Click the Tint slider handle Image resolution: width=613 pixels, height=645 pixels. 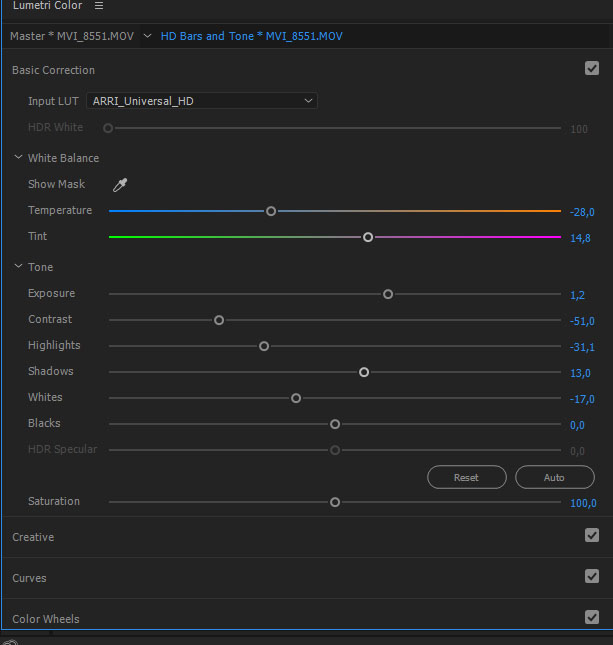368,237
